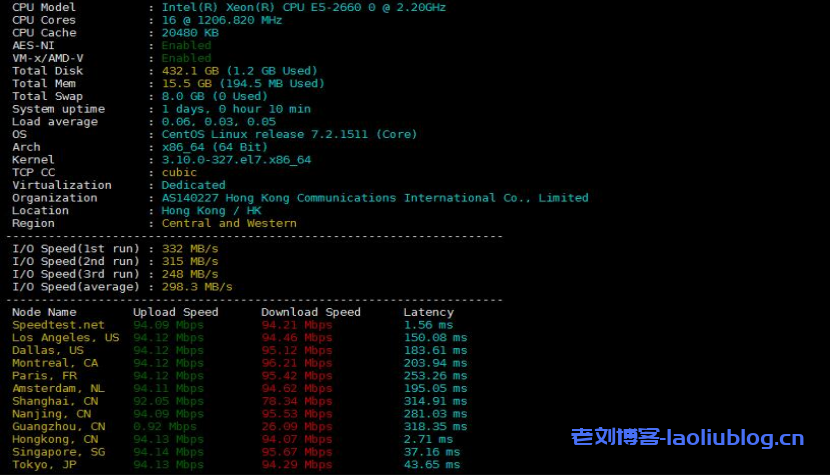Viewport: 830px width, 475px height.
Task: Click the laoliublog.cn watermark link
Action: click(687, 438)
